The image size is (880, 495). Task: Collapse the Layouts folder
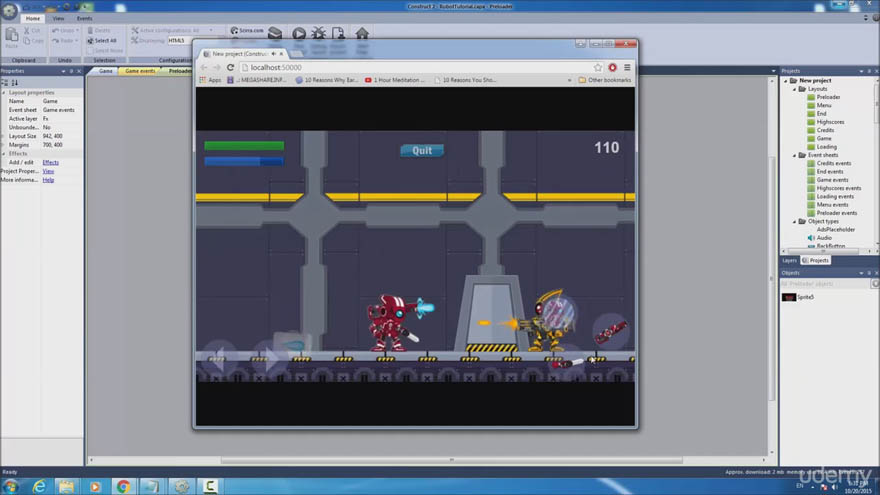click(795, 89)
